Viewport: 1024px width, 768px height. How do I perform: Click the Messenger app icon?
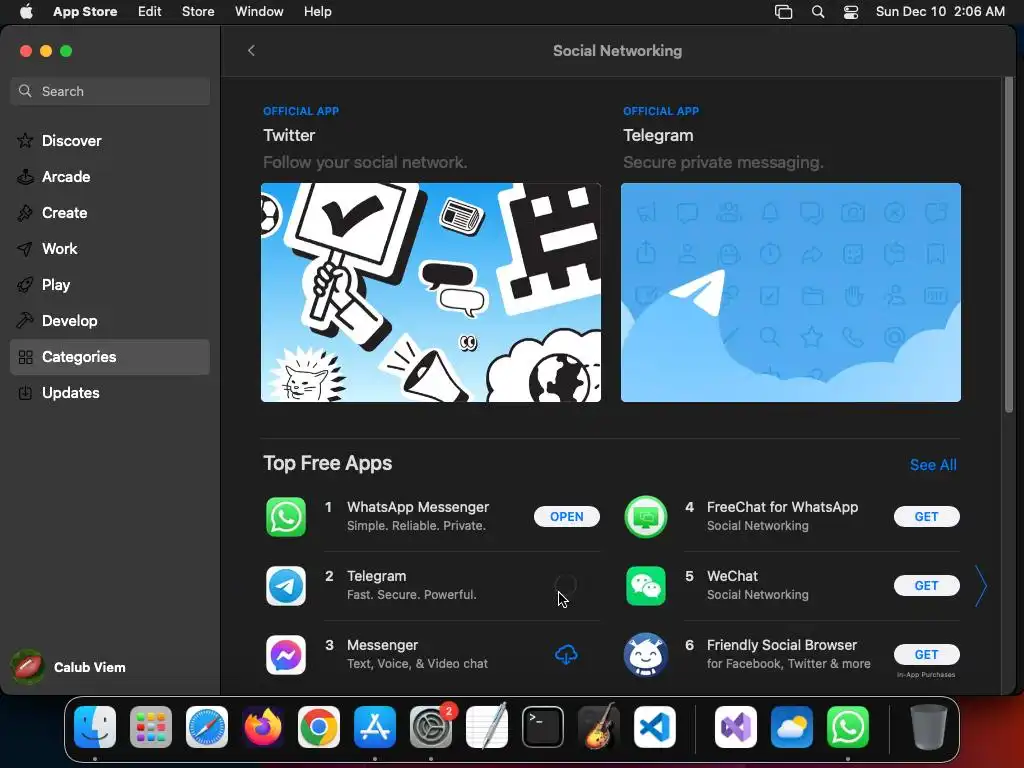(285, 654)
